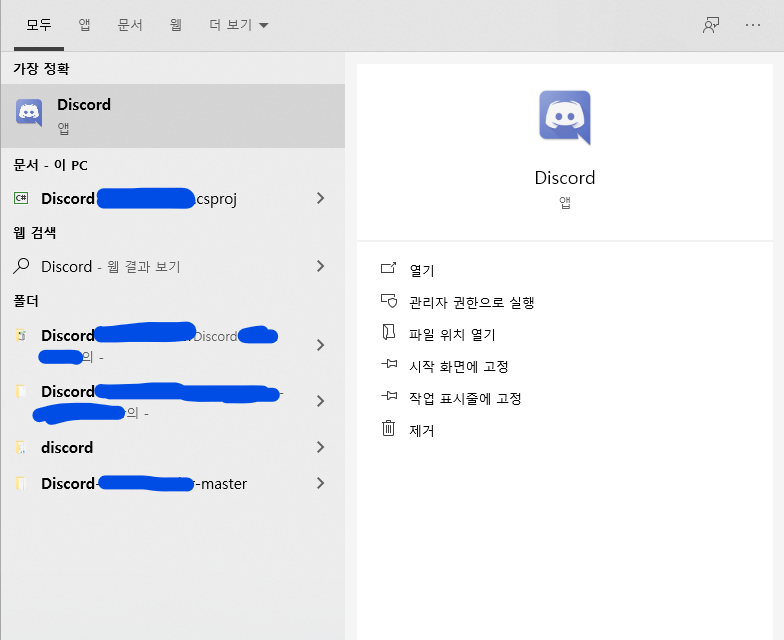Expand the web results arrow
784x640 pixels.
(320, 266)
